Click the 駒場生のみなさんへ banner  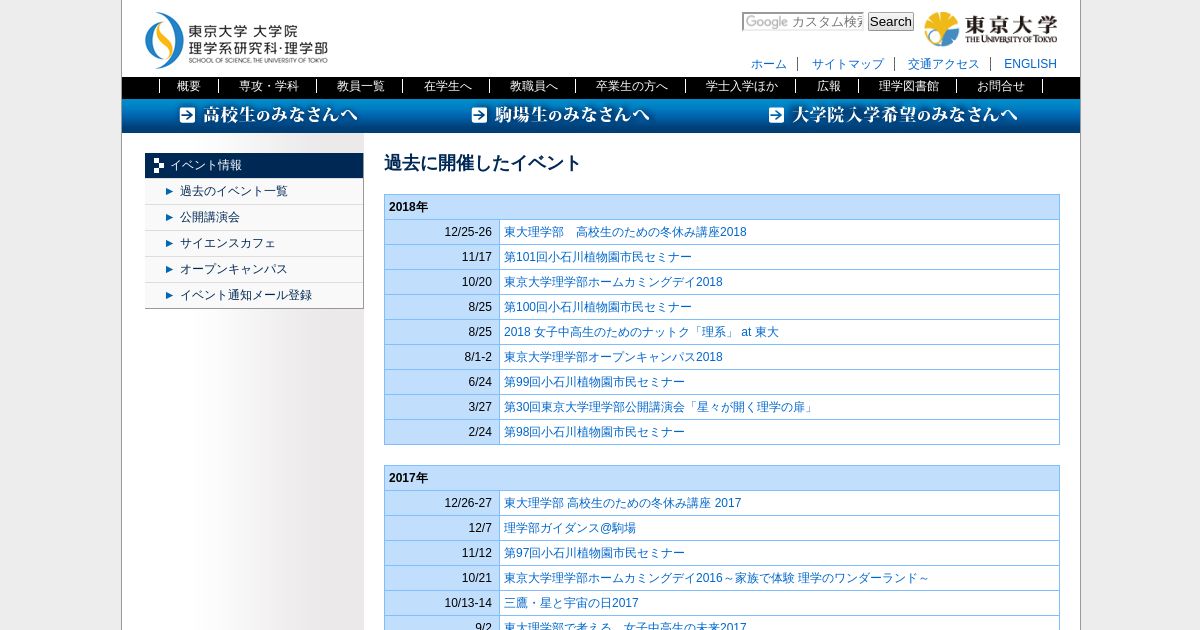pos(561,115)
